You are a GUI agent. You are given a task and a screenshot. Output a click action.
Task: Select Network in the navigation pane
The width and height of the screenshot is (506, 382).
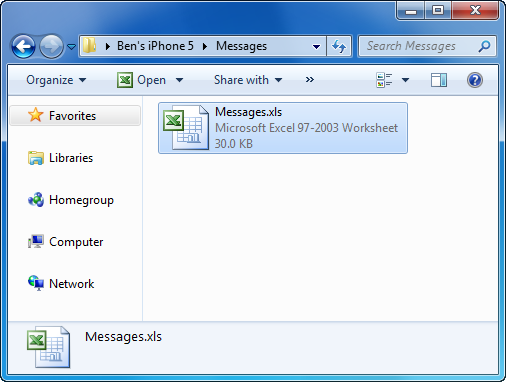(x=72, y=284)
